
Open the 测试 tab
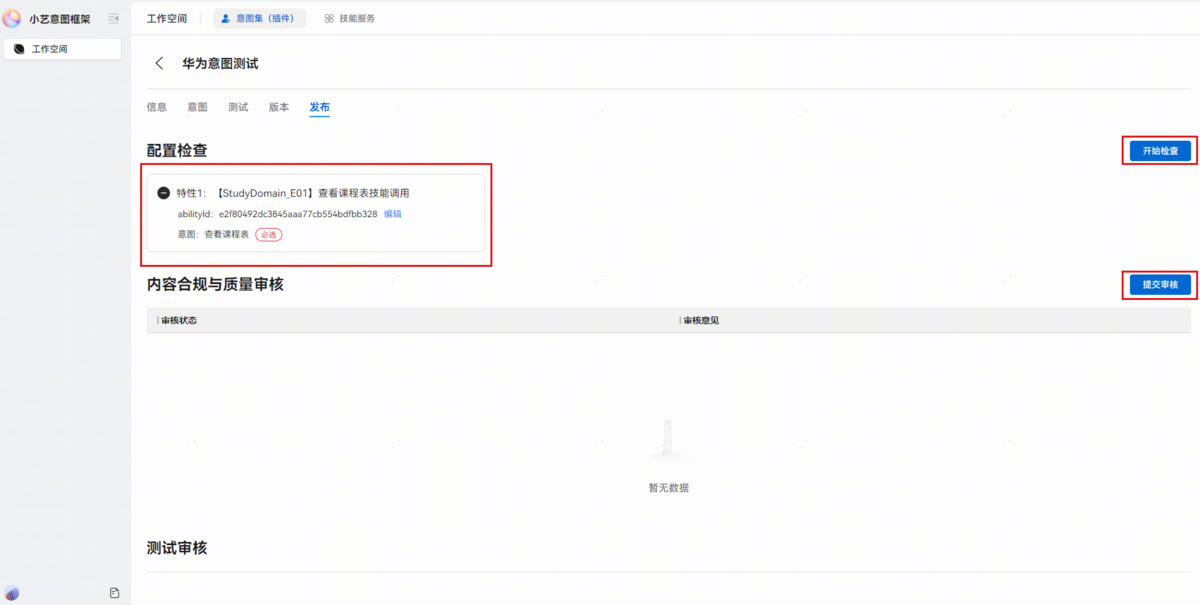[x=238, y=107]
